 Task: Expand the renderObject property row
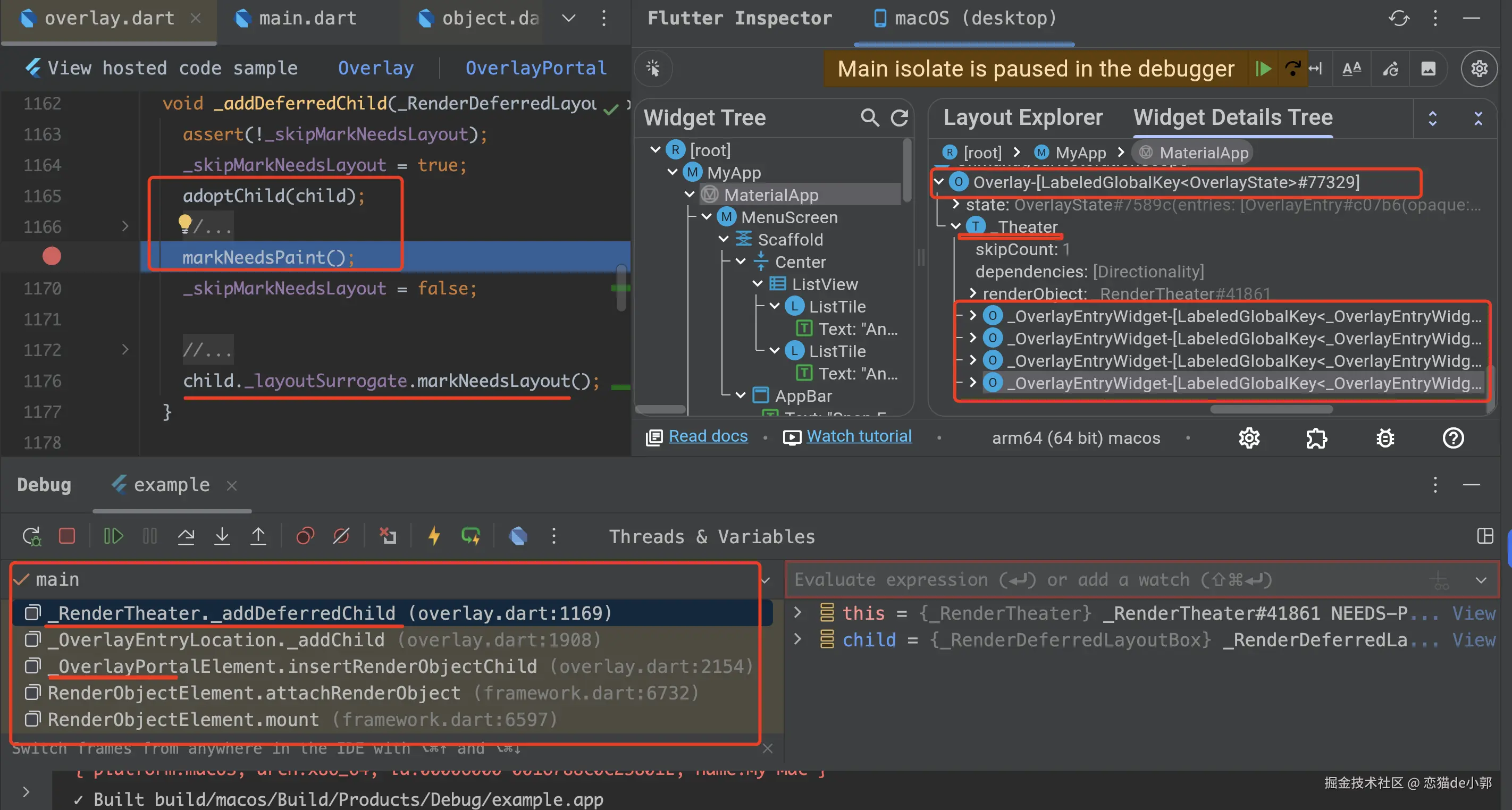(x=972, y=293)
